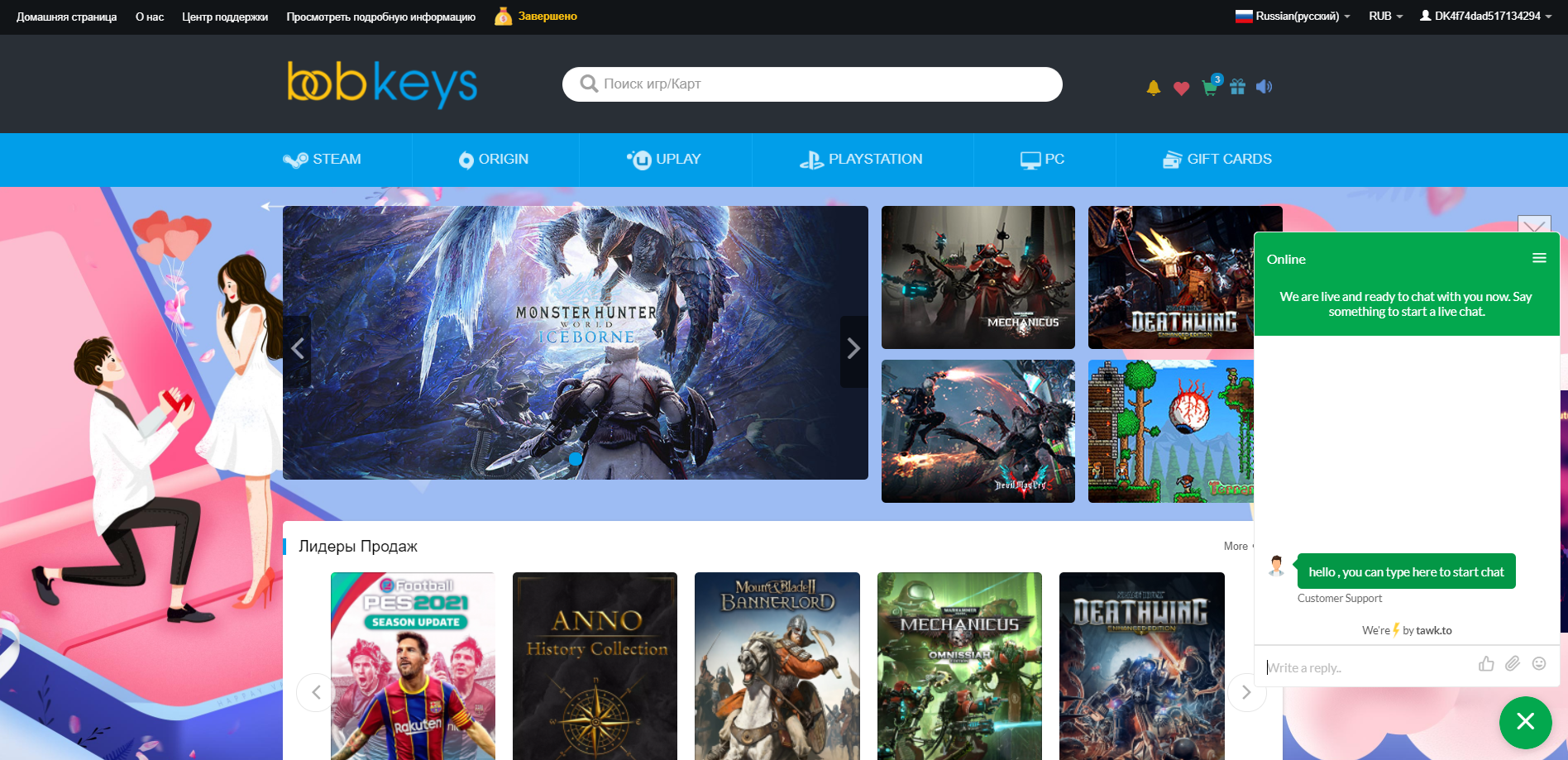Image resolution: width=1568 pixels, height=760 pixels.
Task: Click the notification bell icon
Action: [x=1153, y=88]
